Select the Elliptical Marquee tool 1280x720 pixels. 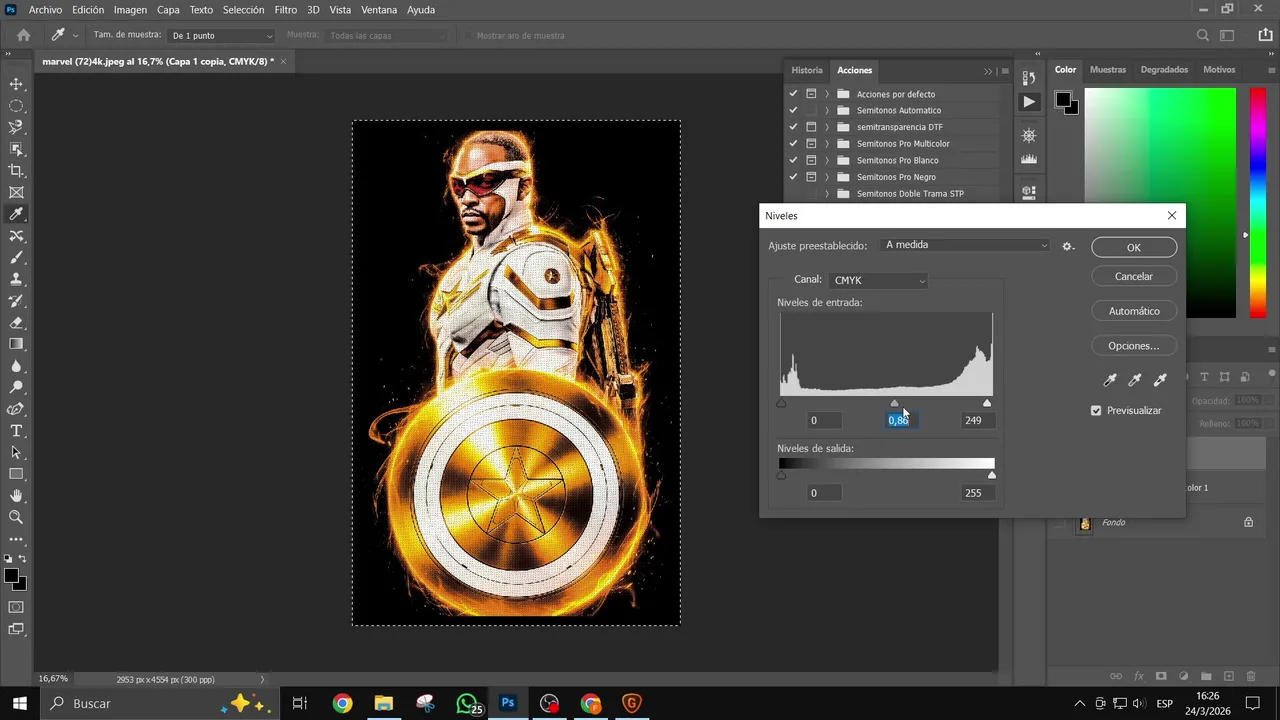(x=16, y=106)
